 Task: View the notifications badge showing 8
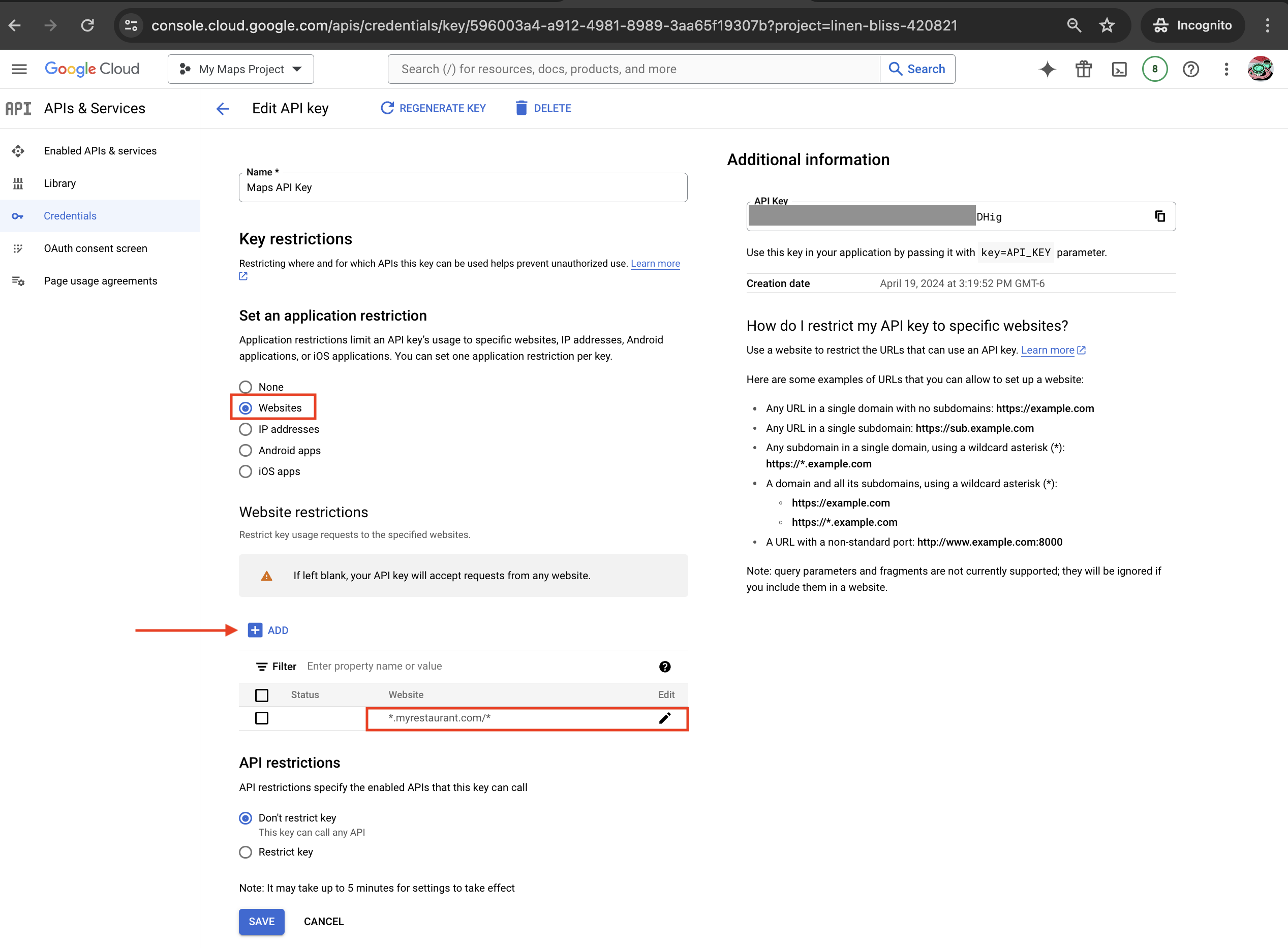1155,69
